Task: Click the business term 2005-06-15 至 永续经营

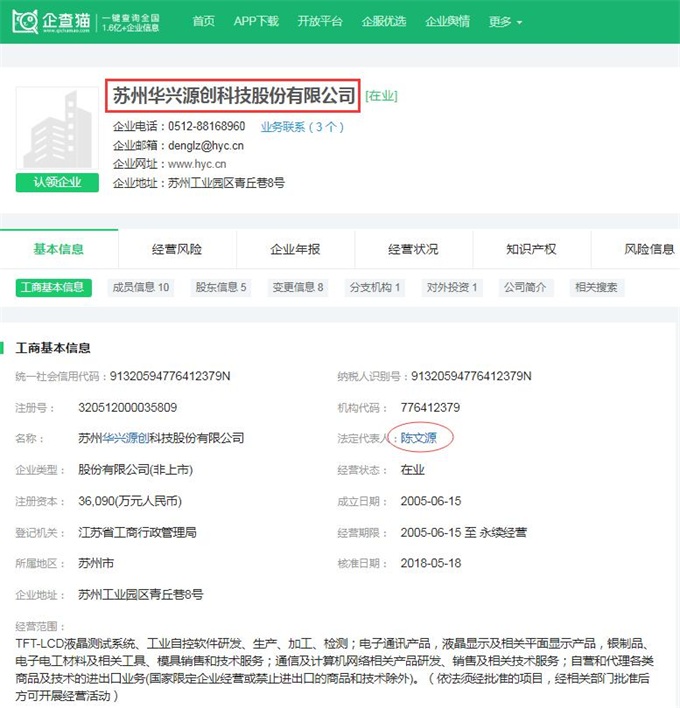Action: (x=464, y=532)
